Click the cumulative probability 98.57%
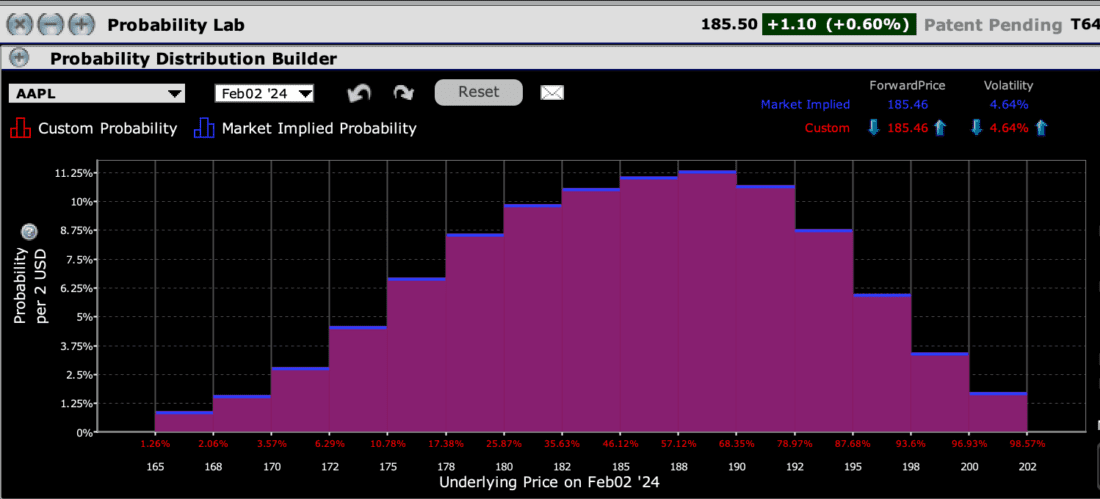 tap(1027, 445)
